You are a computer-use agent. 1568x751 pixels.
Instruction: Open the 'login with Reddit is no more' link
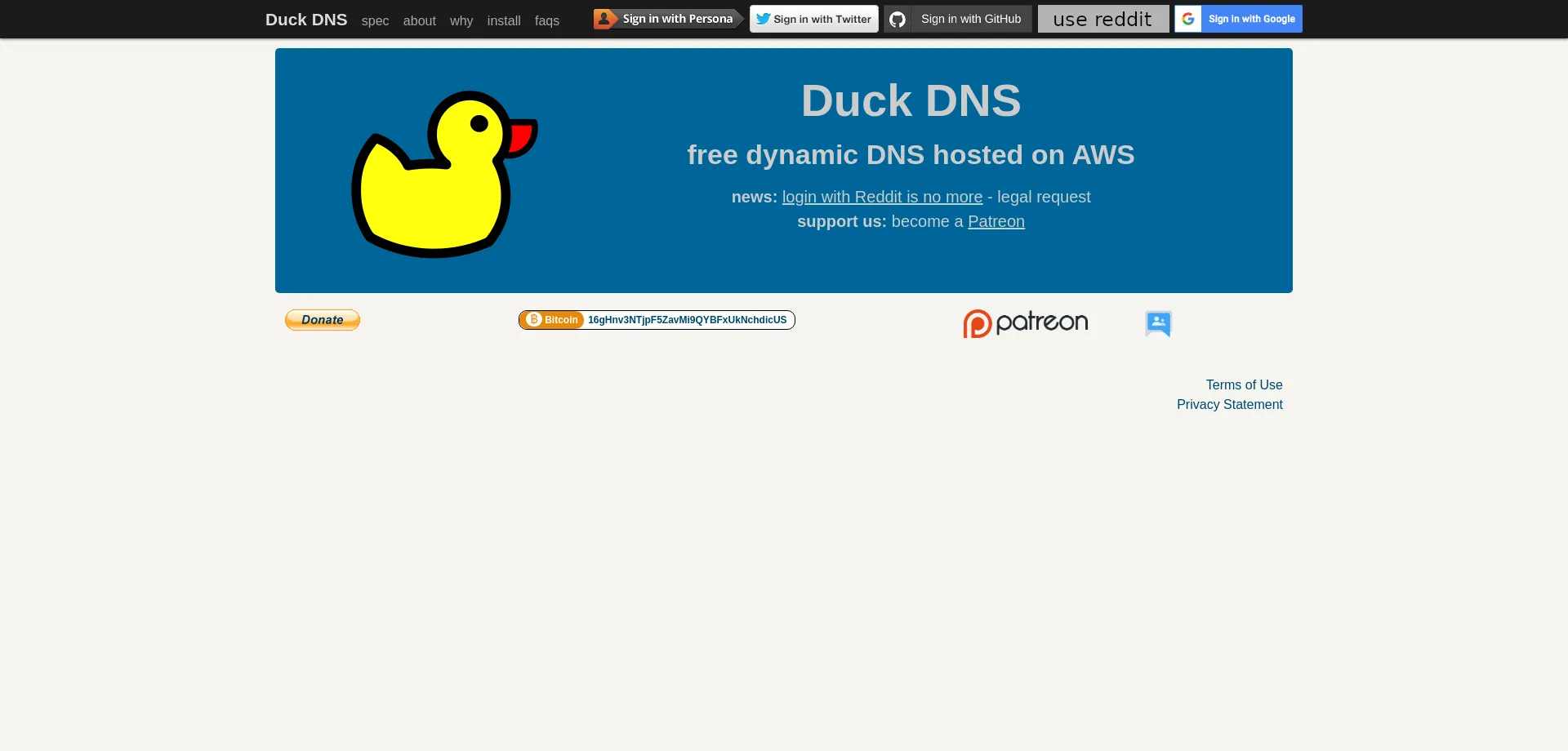click(882, 197)
